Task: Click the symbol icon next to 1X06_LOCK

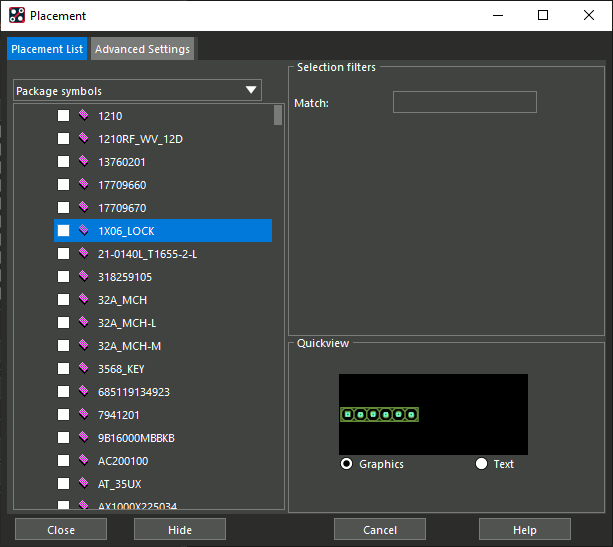Action: pyautogui.click(x=83, y=230)
